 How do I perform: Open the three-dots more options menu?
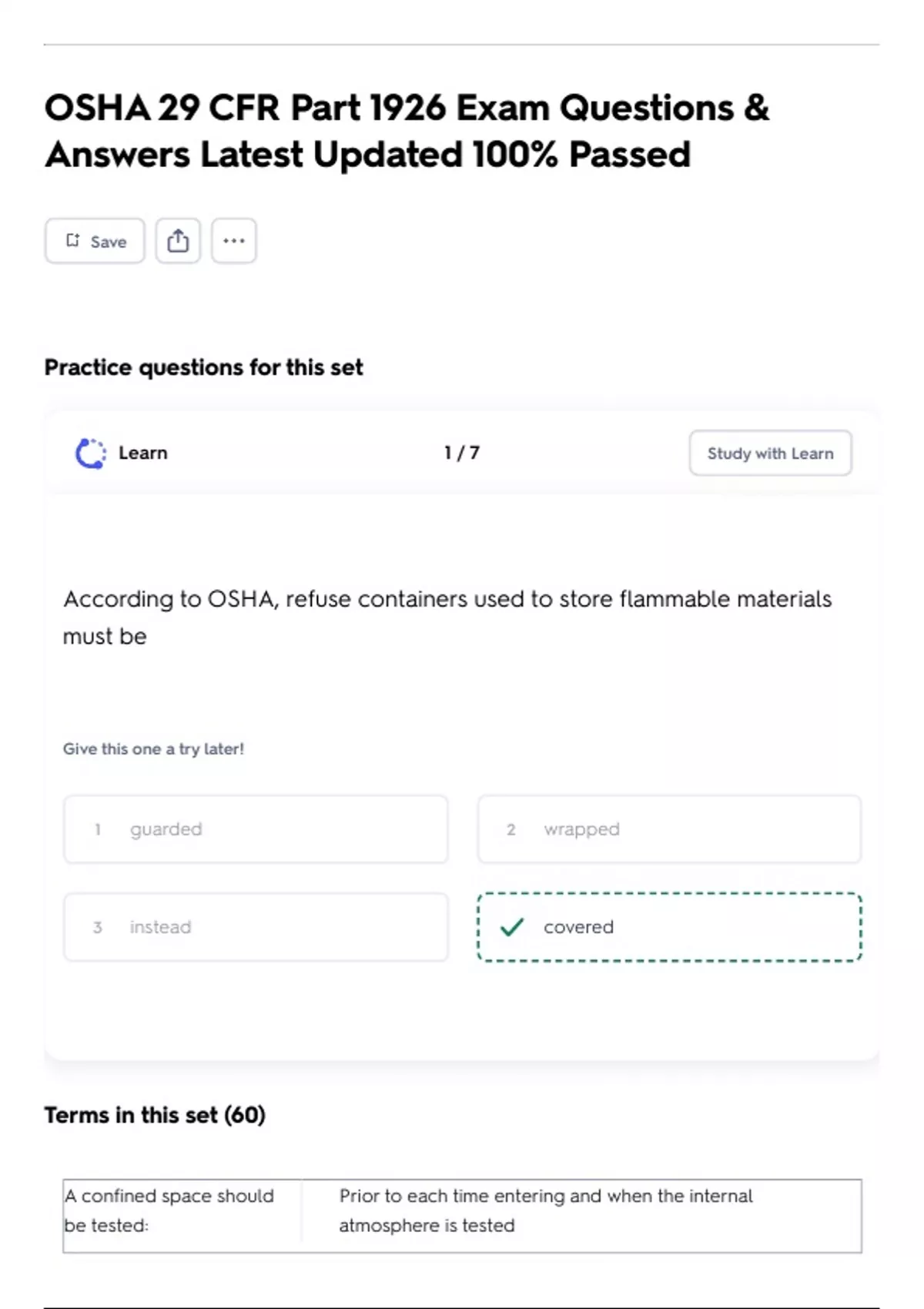click(x=234, y=241)
